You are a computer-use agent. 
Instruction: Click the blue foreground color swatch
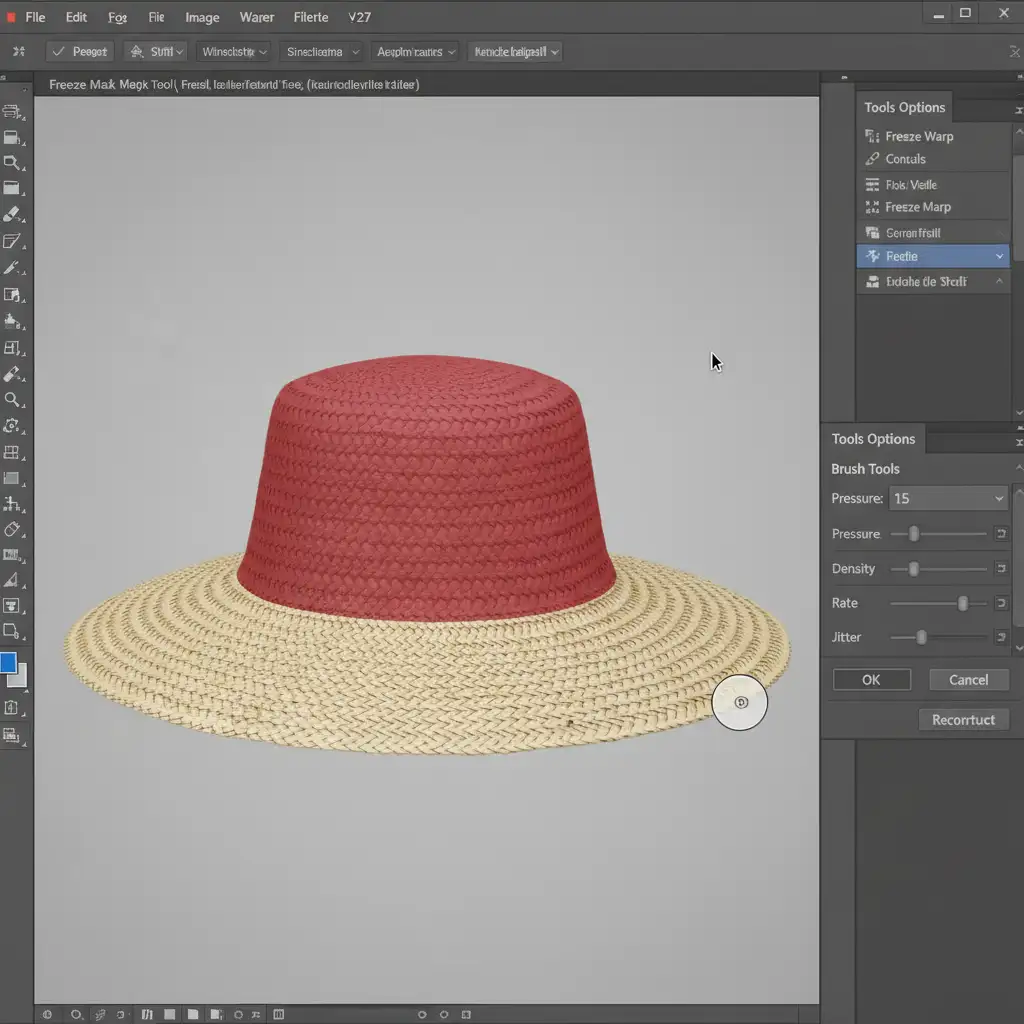coord(9,662)
